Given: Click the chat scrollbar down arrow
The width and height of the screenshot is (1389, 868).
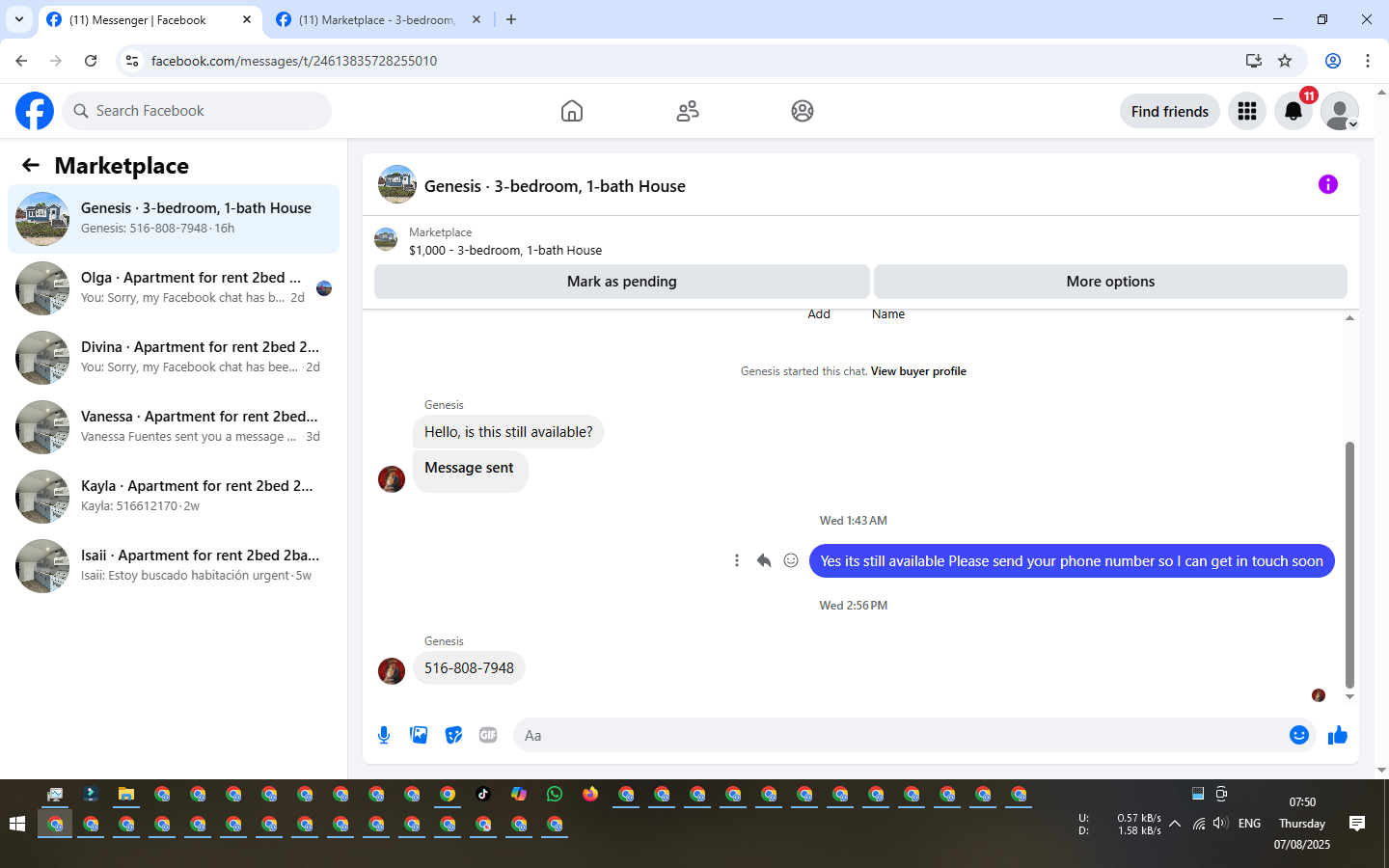Looking at the screenshot, I should (1349, 696).
